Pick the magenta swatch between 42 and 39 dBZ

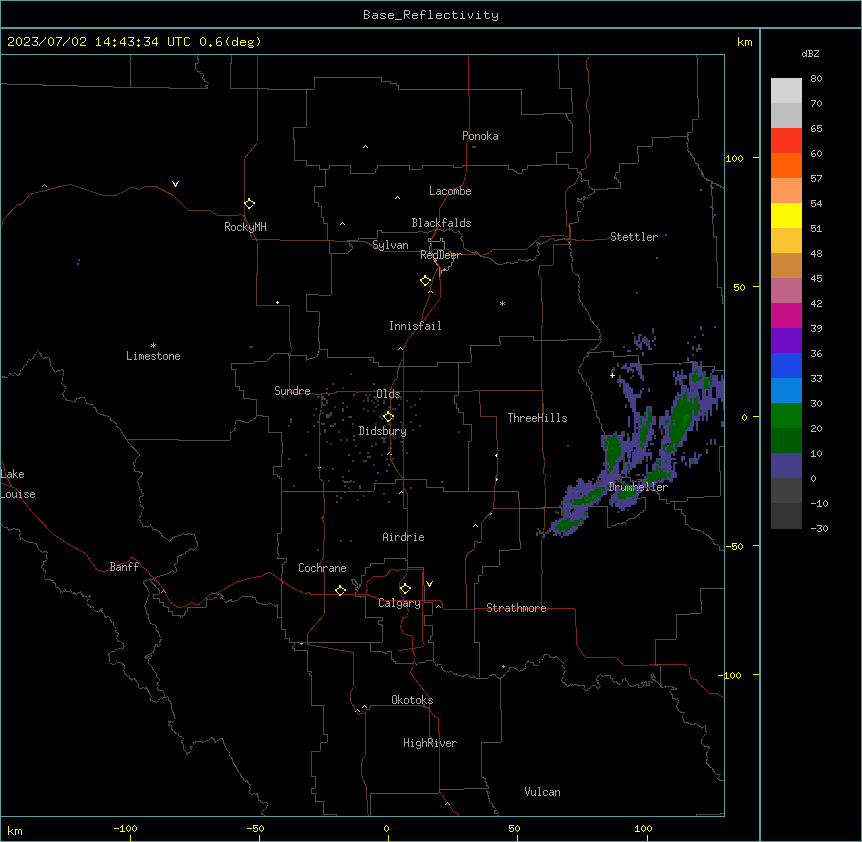[786, 315]
